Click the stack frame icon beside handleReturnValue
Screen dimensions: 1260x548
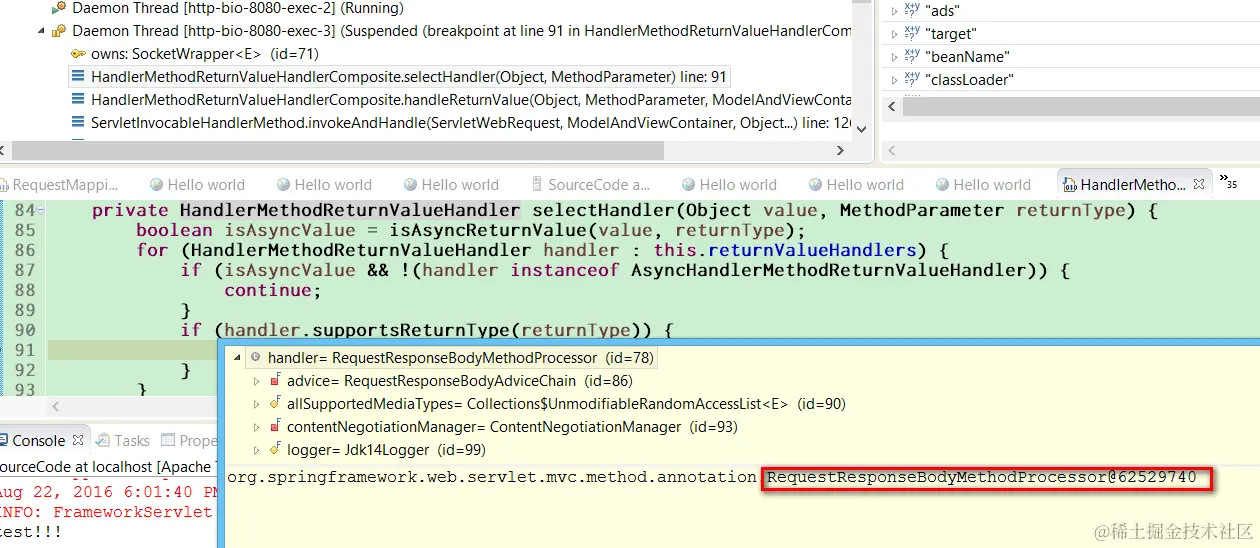coord(78,100)
